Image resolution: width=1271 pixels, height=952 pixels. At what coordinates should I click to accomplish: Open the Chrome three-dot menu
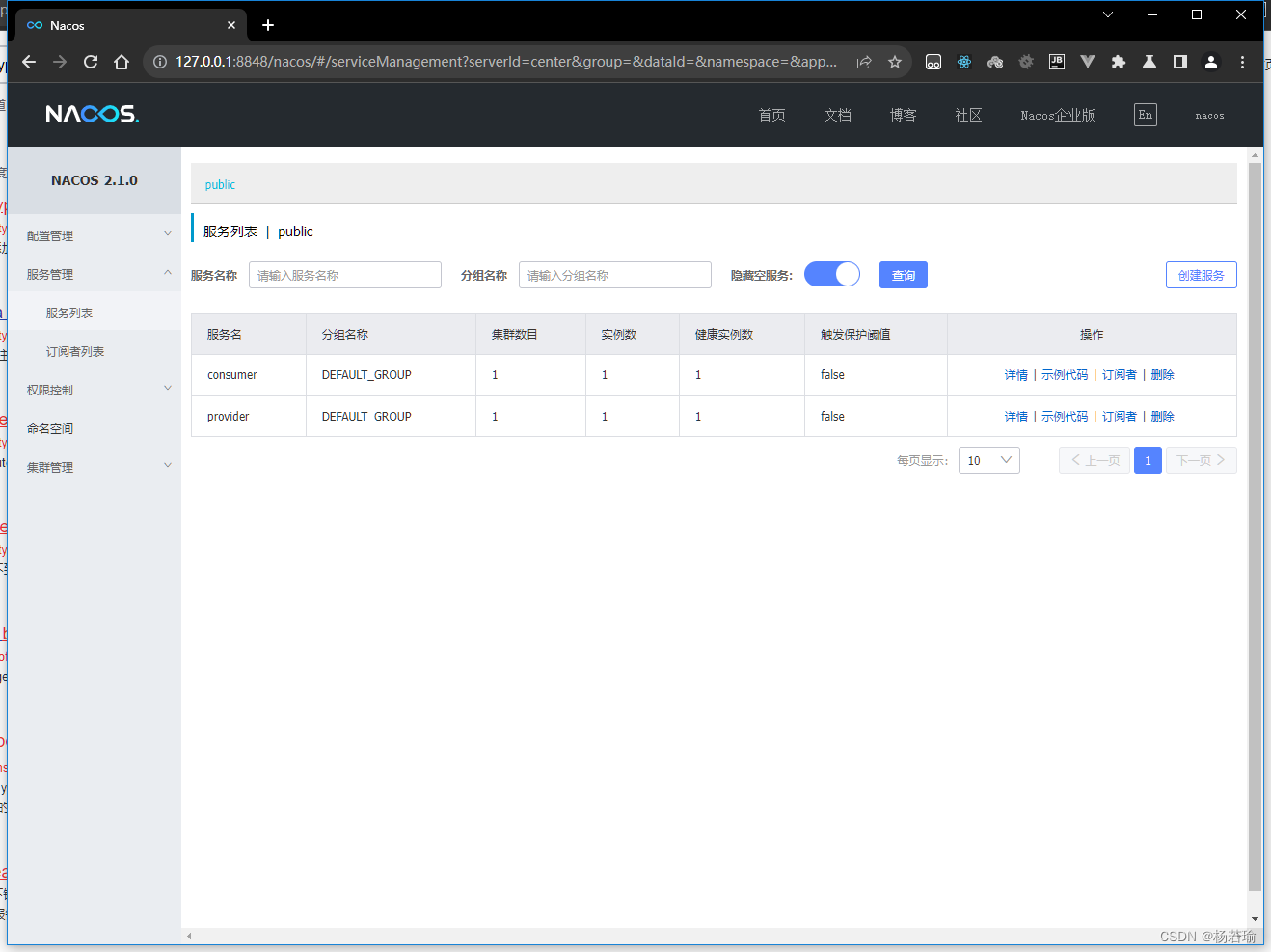1242,62
